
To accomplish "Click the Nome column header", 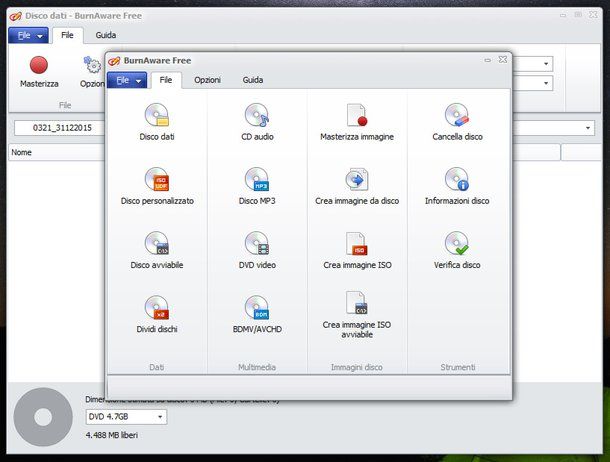I will (x=56, y=152).
